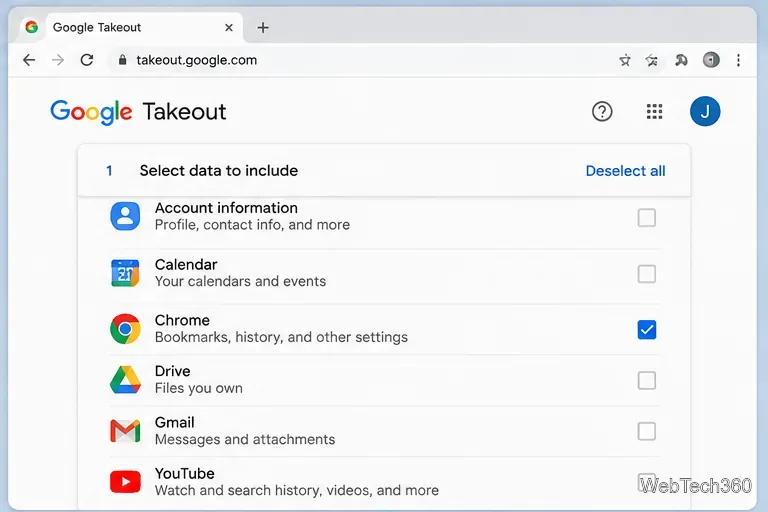Open a new tab with plus button

click(x=263, y=27)
